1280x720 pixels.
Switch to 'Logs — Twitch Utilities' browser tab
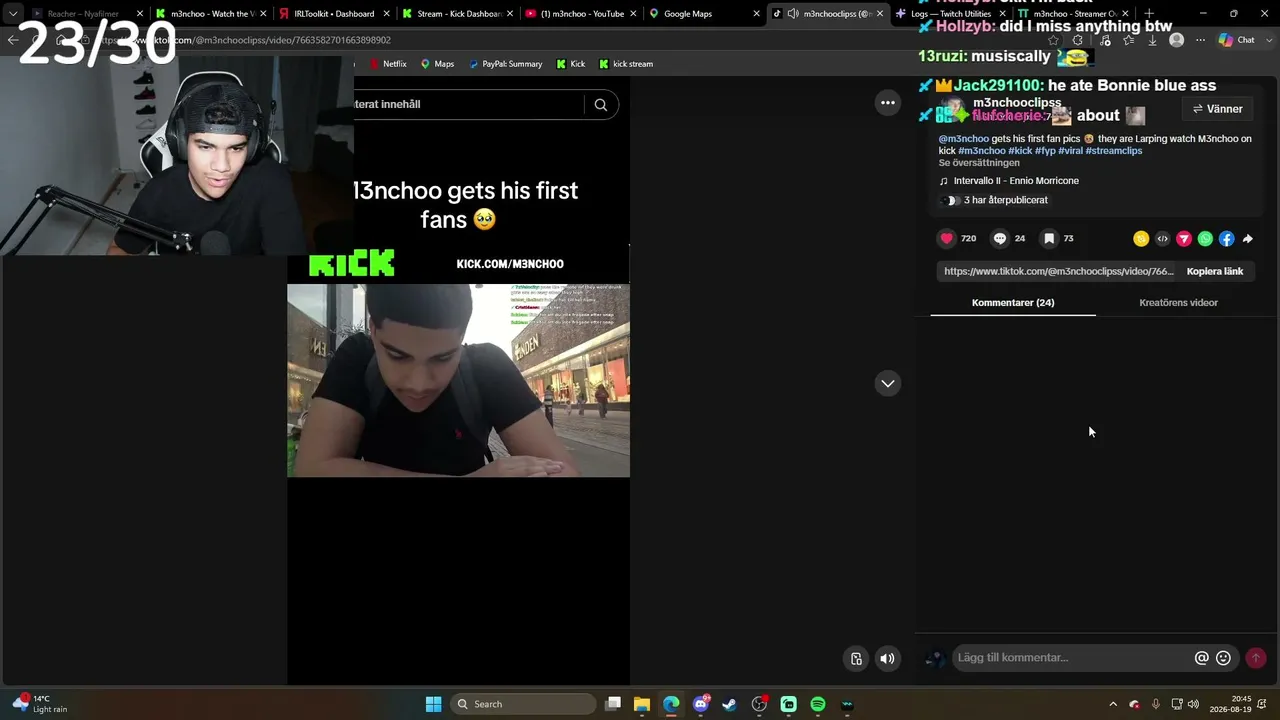click(x=951, y=14)
